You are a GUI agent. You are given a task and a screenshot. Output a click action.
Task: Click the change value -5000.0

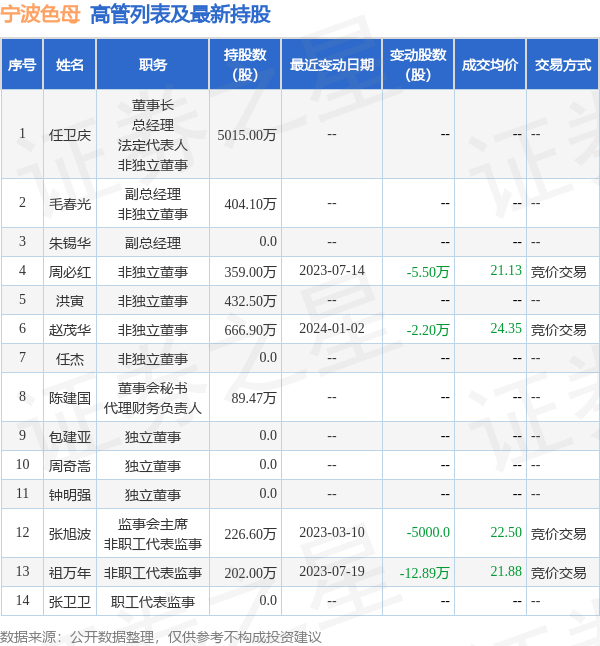click(x=428, y=532)
